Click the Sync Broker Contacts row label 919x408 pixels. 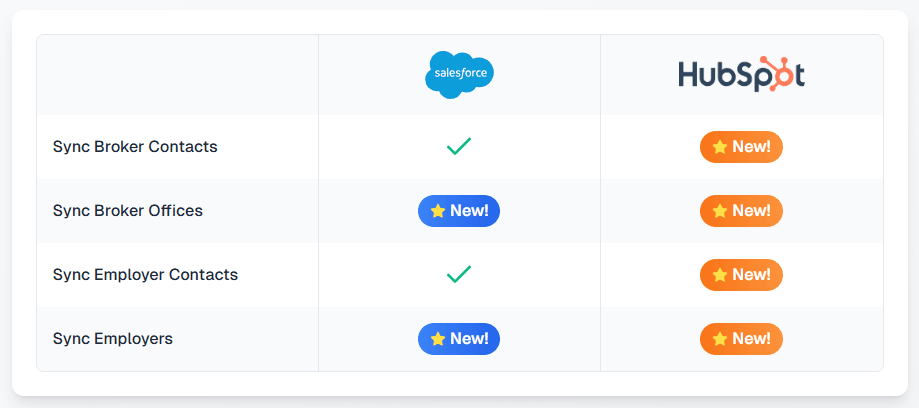[x=135, y=147]
